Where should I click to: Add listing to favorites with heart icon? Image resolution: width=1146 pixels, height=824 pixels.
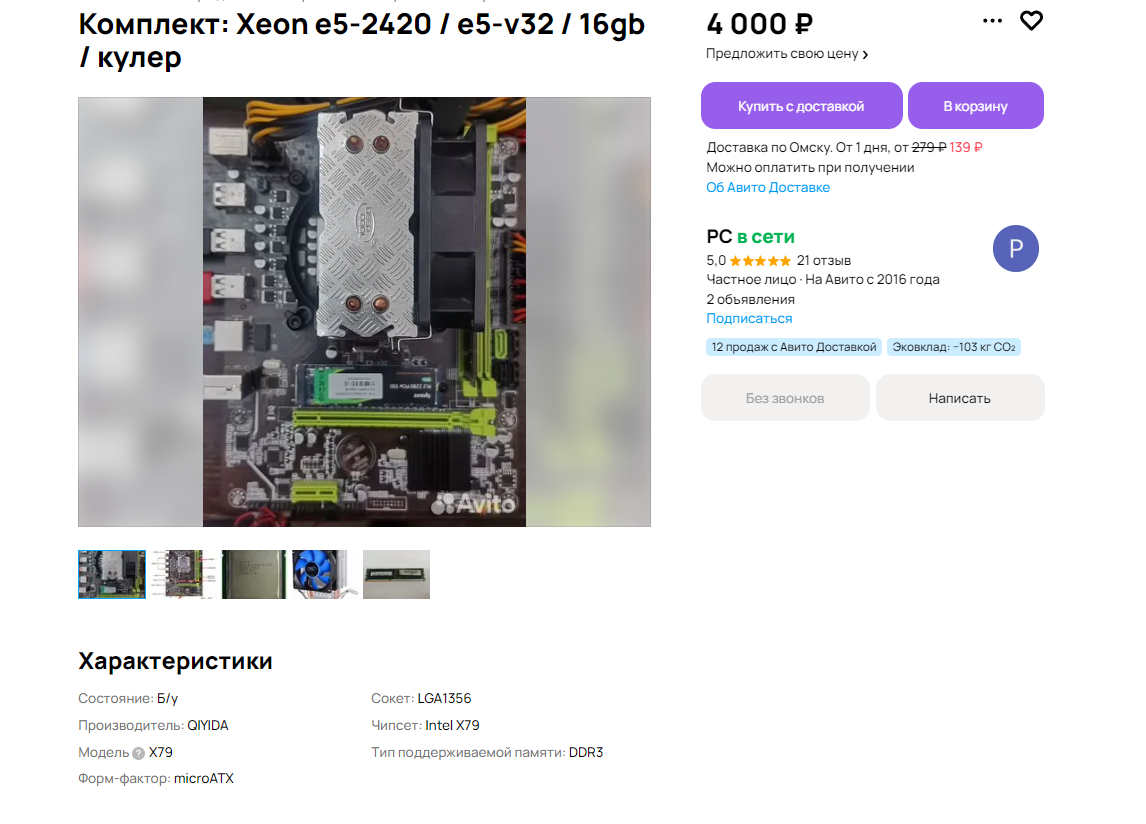click(x=1031, y=21)
